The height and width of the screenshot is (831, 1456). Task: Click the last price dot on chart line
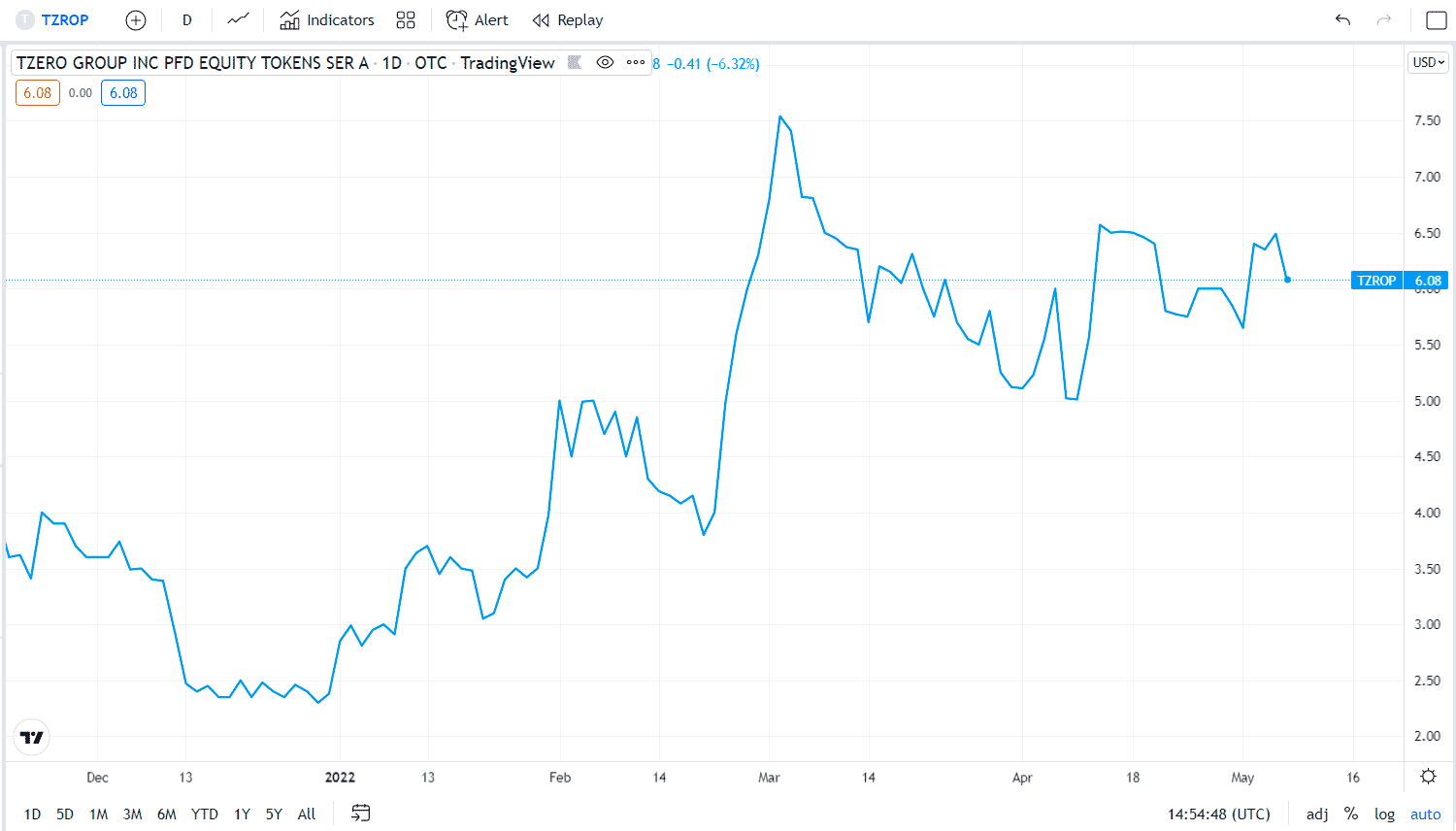(x=1287, y=280)
